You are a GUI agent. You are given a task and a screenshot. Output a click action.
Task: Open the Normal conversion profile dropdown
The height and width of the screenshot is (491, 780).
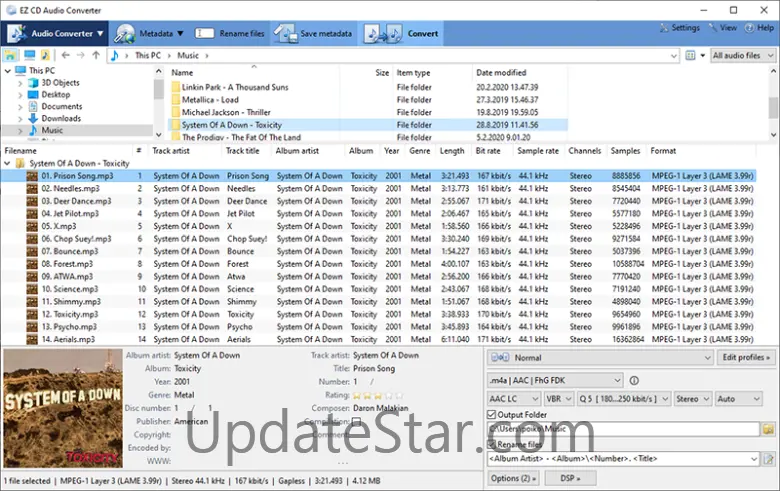(x=600, y=358)
